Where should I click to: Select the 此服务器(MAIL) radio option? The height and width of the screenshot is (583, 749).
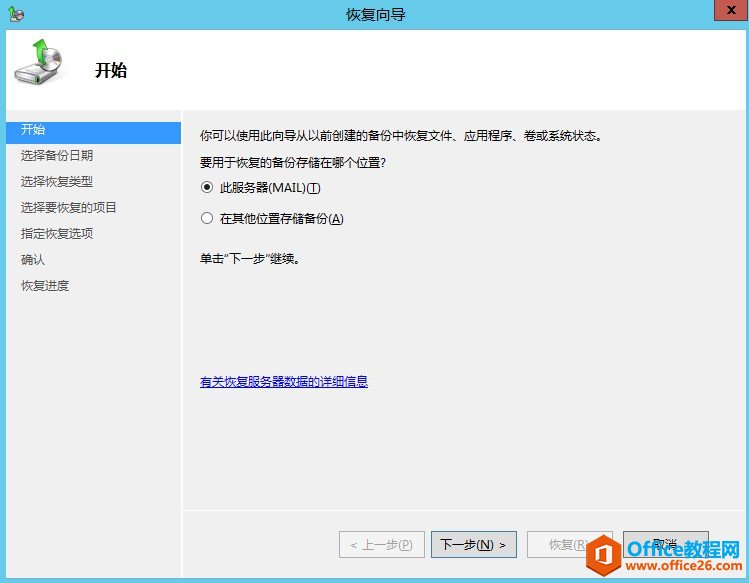207,187
